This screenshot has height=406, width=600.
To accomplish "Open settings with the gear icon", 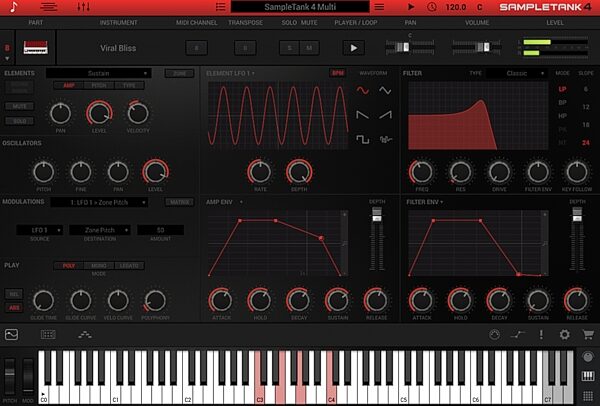I will pyautogui.click(x=564, y=335).
